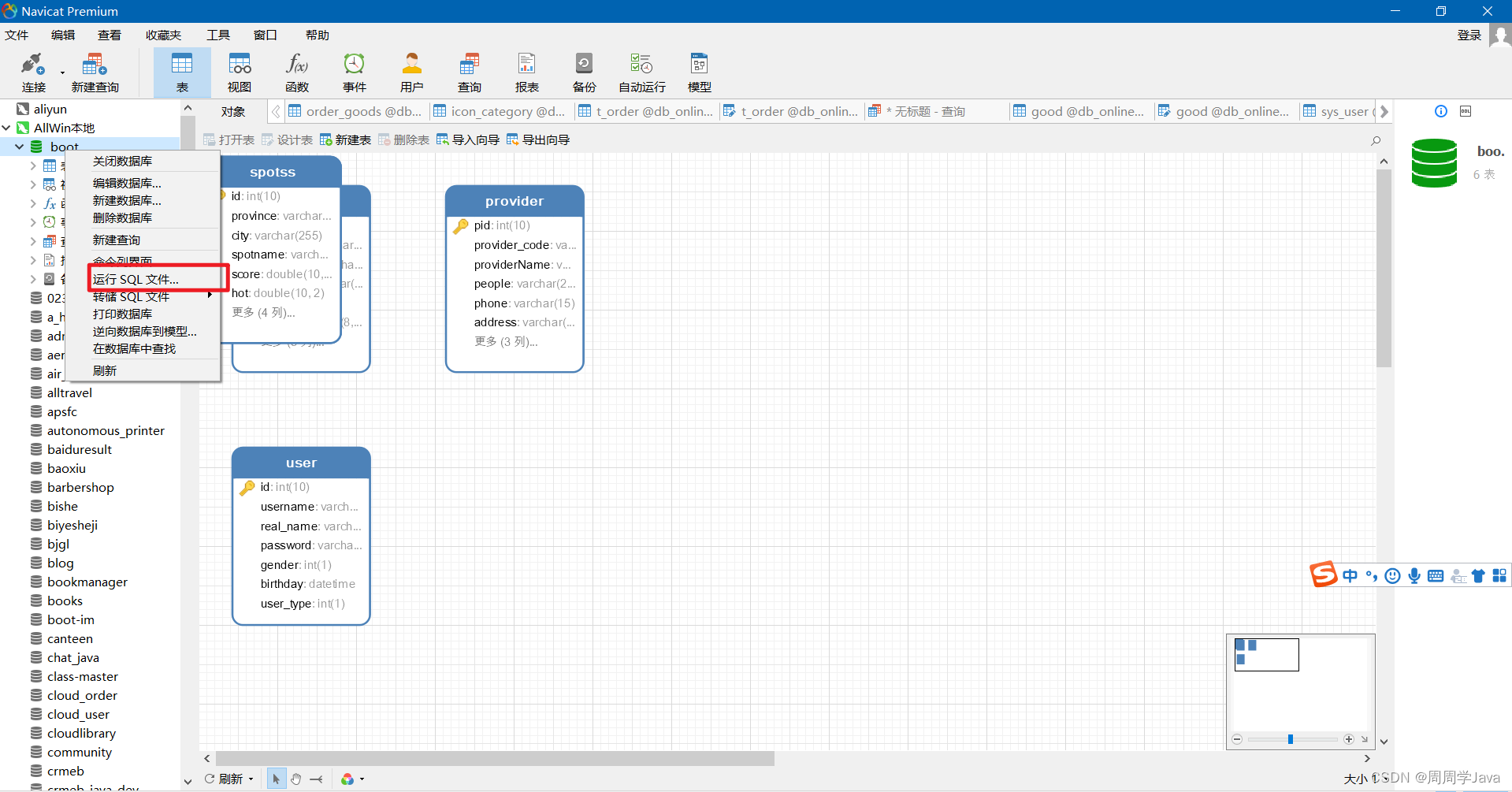
Task: Click the vertical canvas scrollbar
Action: 1384,269
